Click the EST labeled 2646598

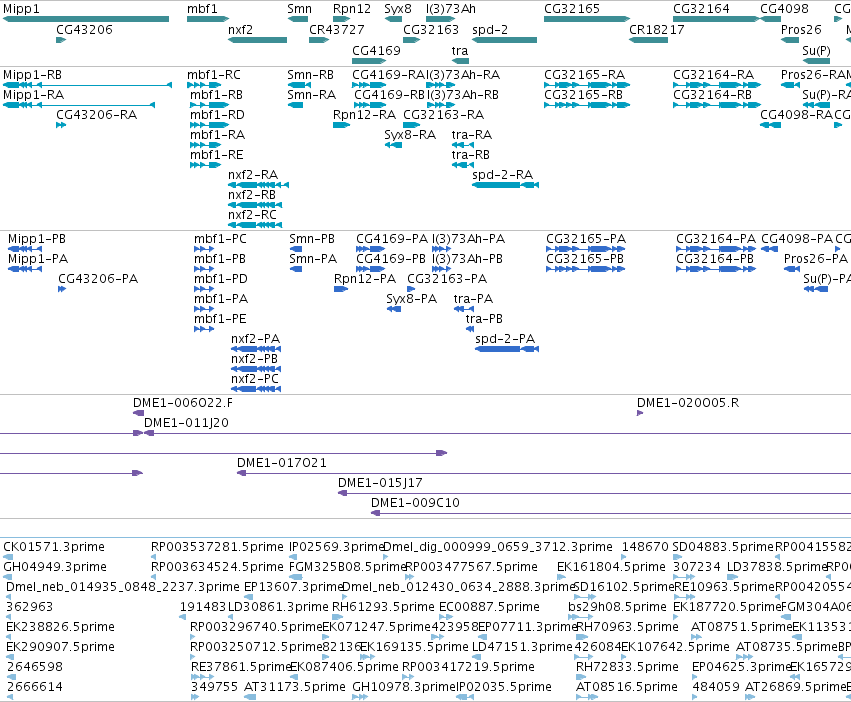[x=35, y=666]
